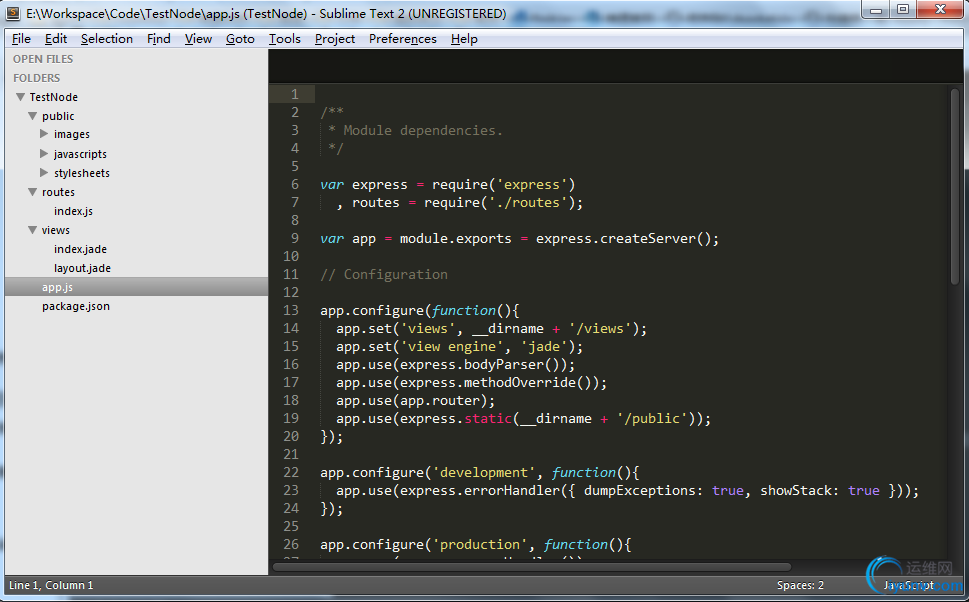The height and width of the screenshot is (602, 969).
Task: Click line number 1 in gutter
Action: tap(295, 95)
